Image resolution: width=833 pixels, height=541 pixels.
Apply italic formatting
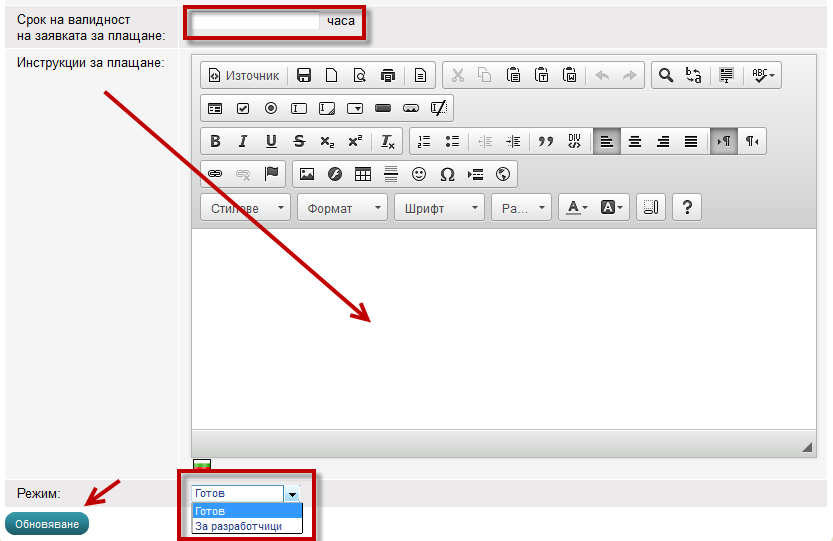pyautogui.click(x=242, y=141)
